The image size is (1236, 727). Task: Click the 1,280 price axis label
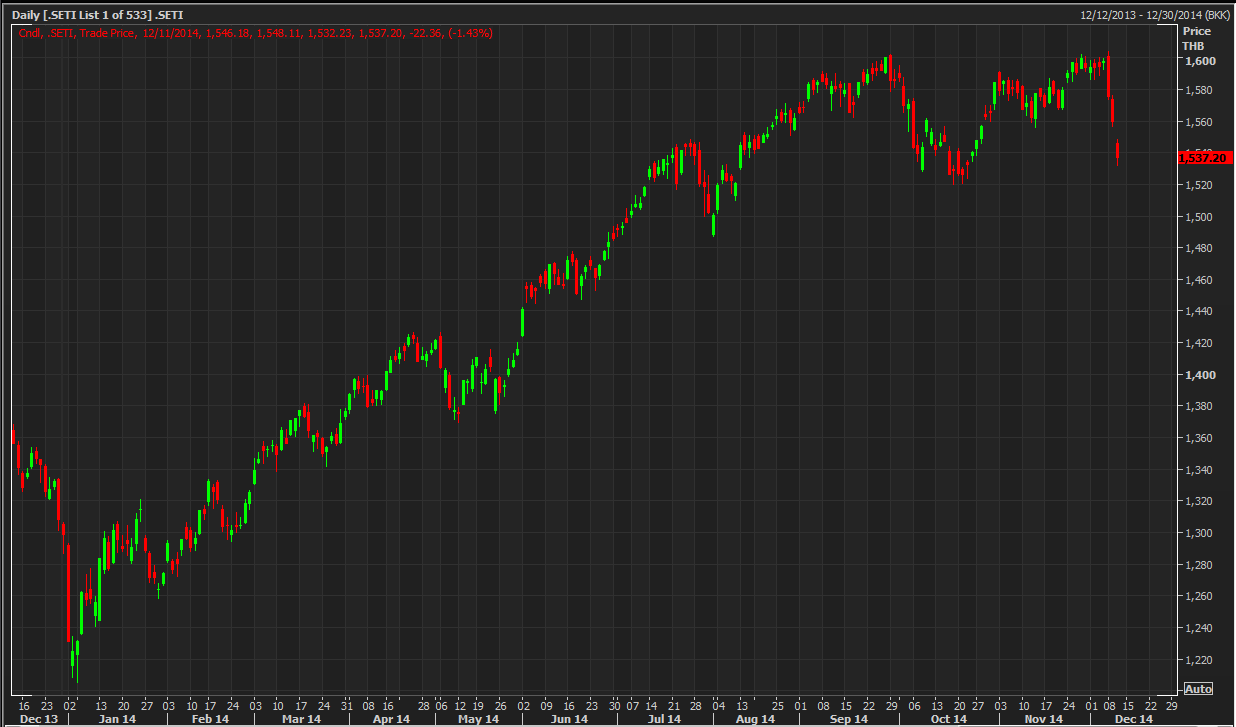click(1199, 565)
